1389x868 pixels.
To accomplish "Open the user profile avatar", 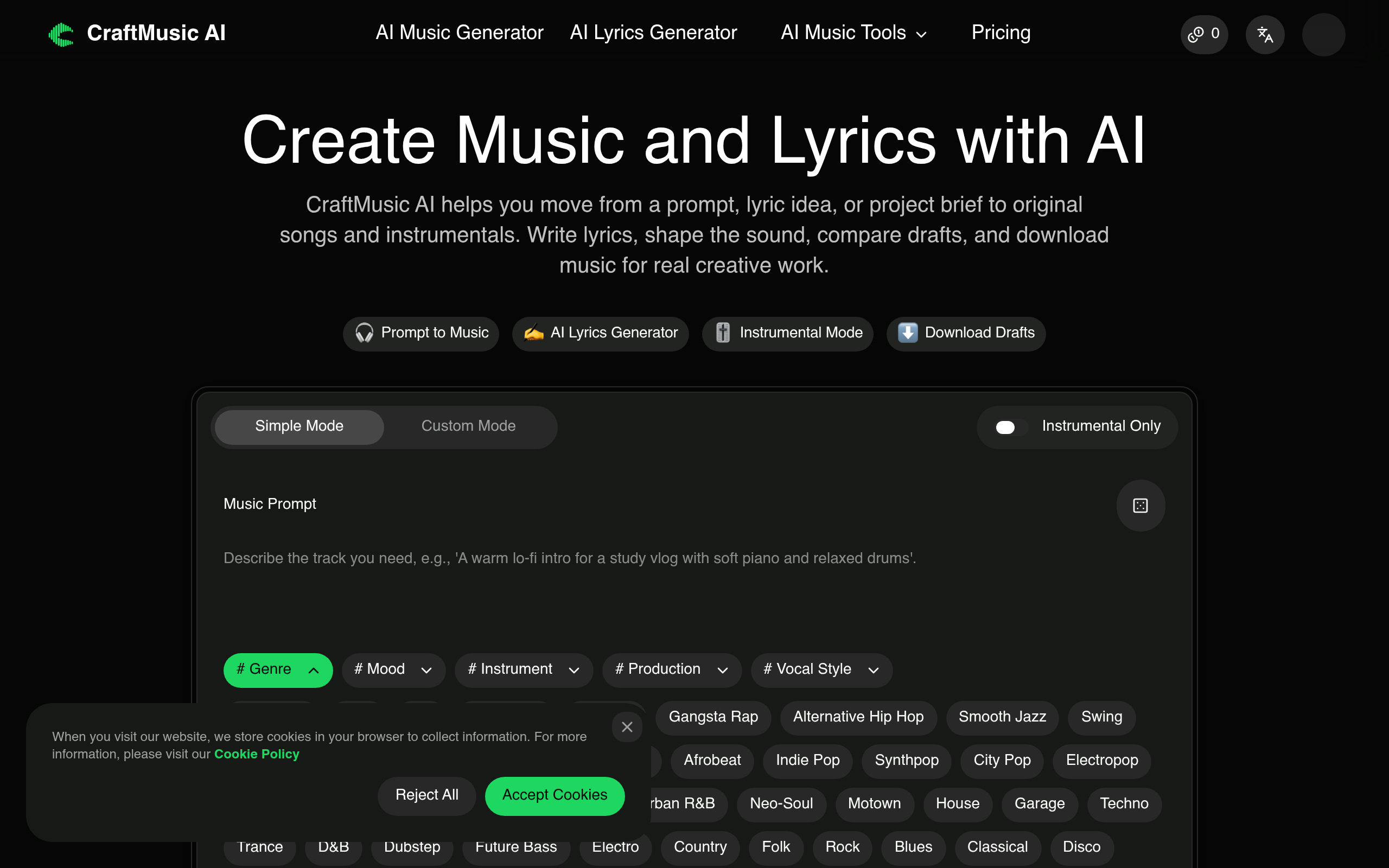I will 1323,34.
